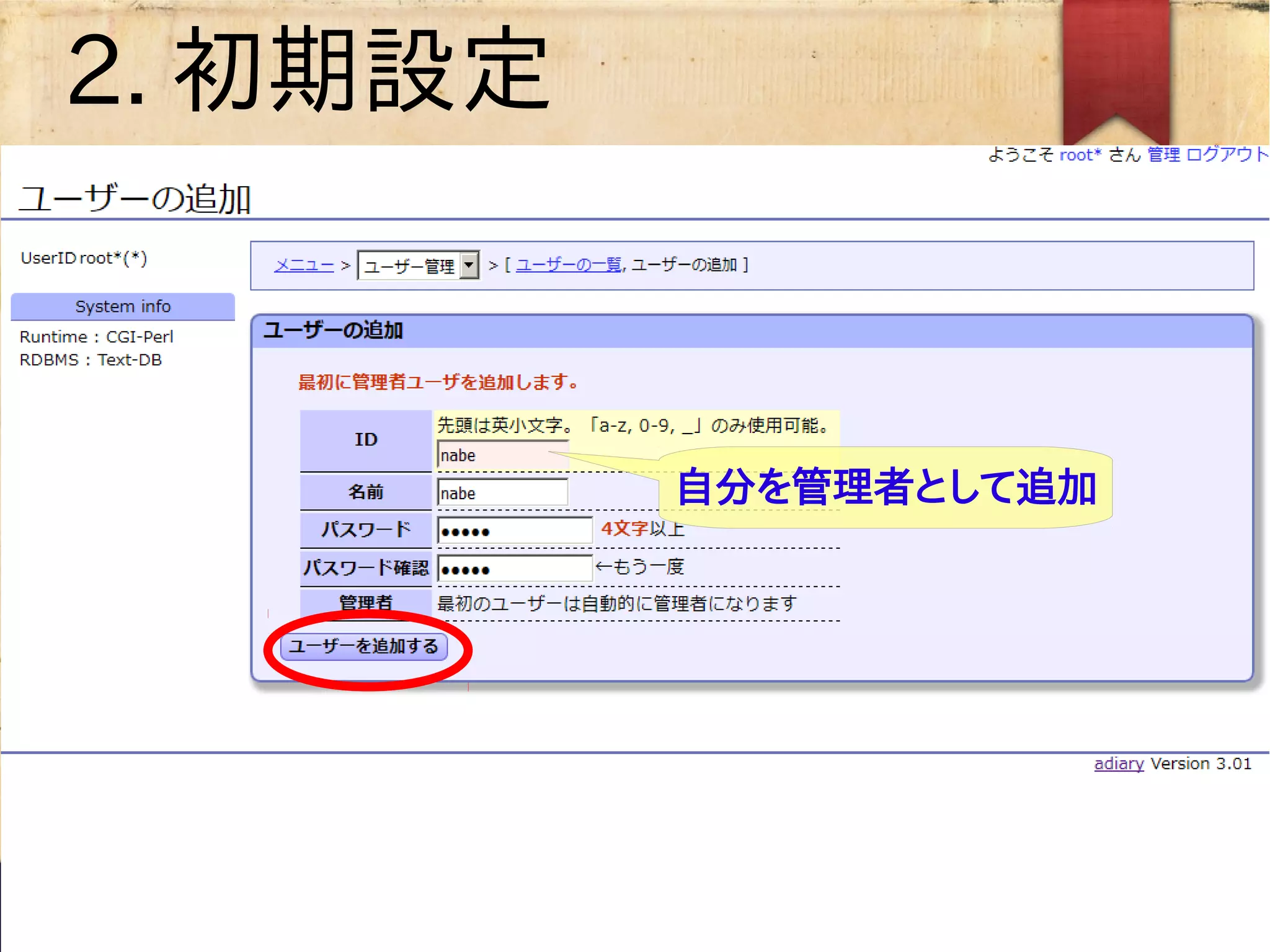Viewport: 1270px width, 952px height.
Task: Click the ←もう一度 hint text
Action: coord(639,566)
